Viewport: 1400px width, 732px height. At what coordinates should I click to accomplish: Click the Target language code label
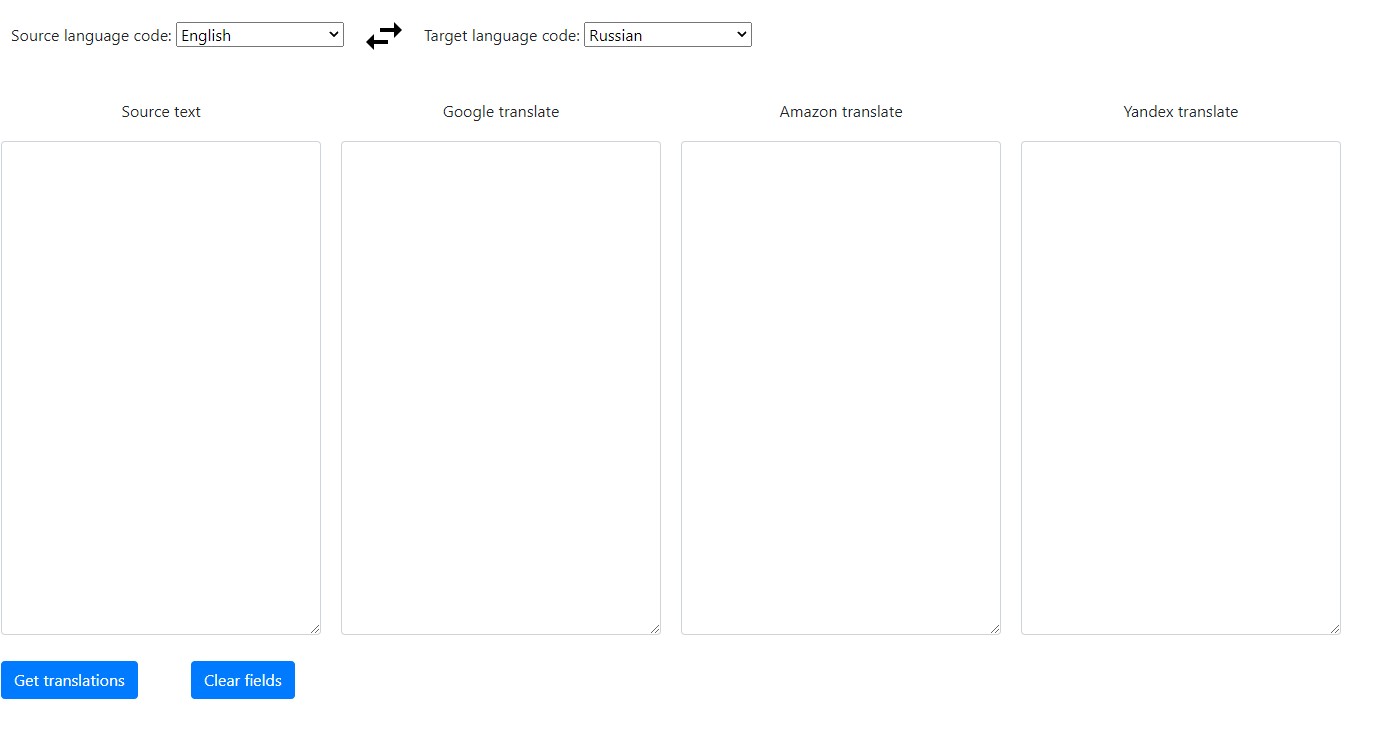pyautogui.click(x=501, y=36)
